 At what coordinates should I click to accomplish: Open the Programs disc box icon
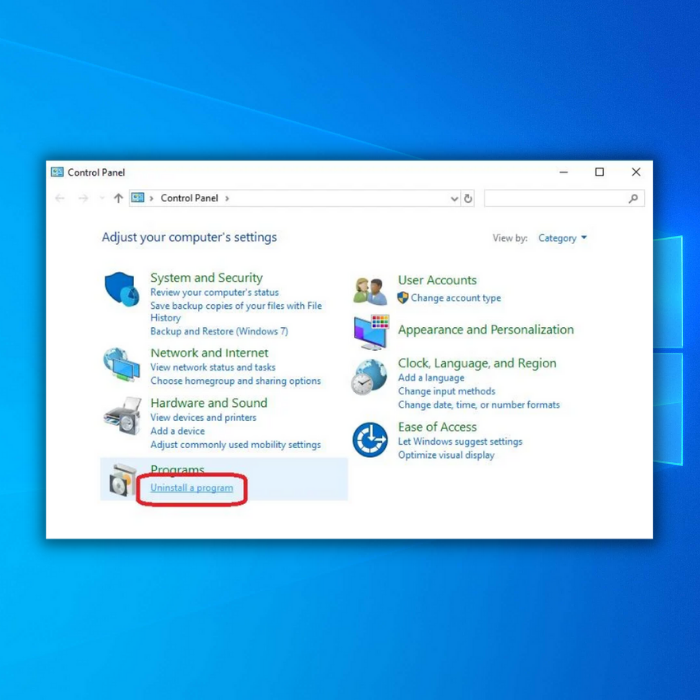coord(123,480)
